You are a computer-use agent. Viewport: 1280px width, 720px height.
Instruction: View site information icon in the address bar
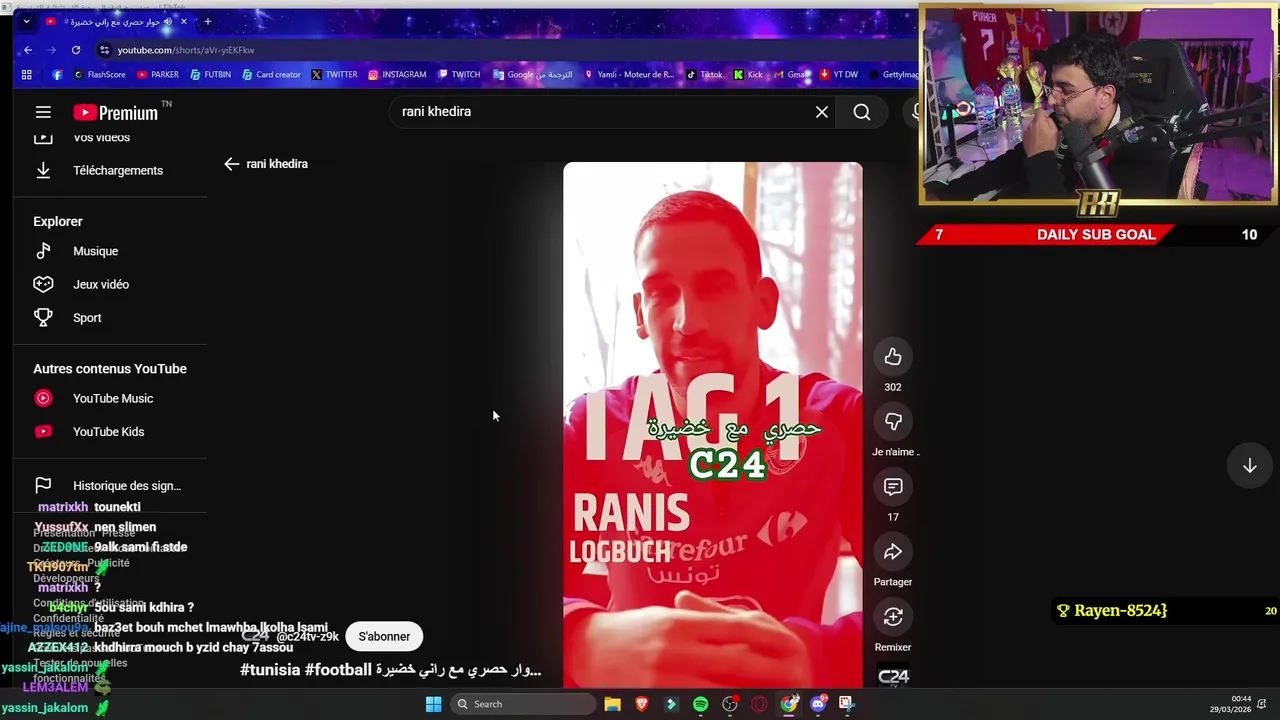pyautogui.click(x=104, y=50)
